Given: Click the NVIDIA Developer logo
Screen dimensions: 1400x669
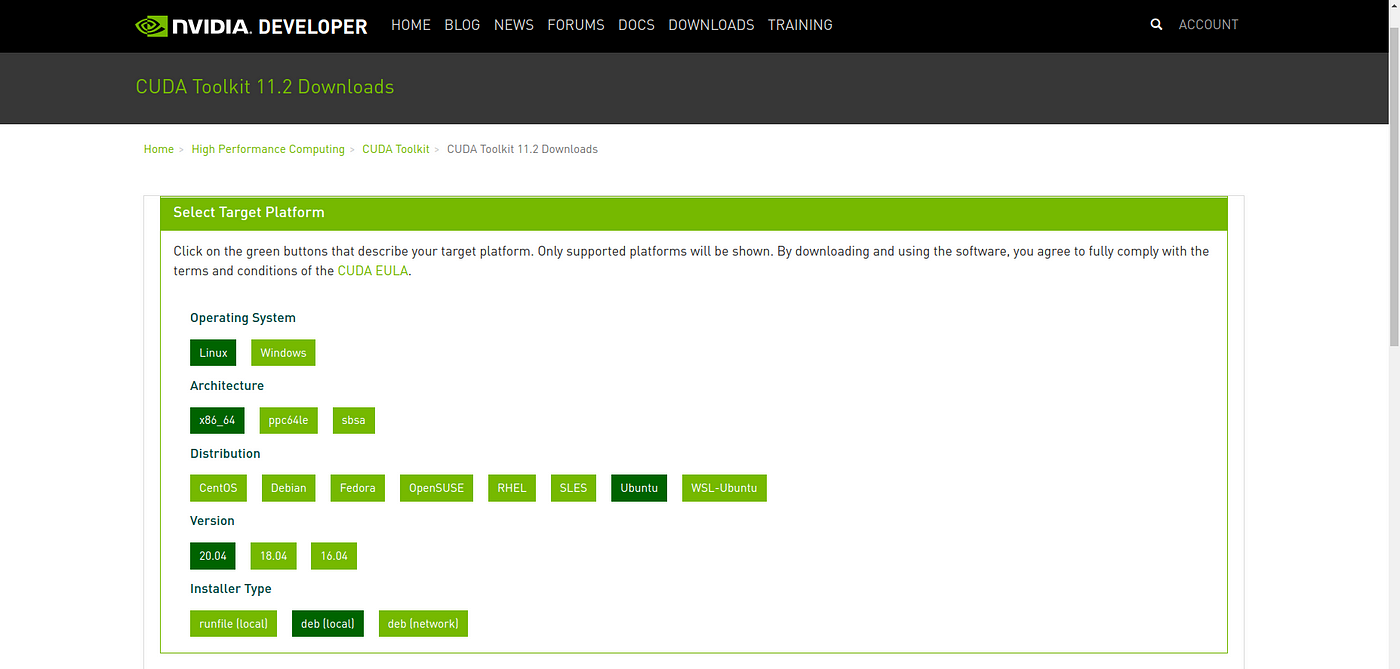Looking at the screenshot, I should click(252, 26).
